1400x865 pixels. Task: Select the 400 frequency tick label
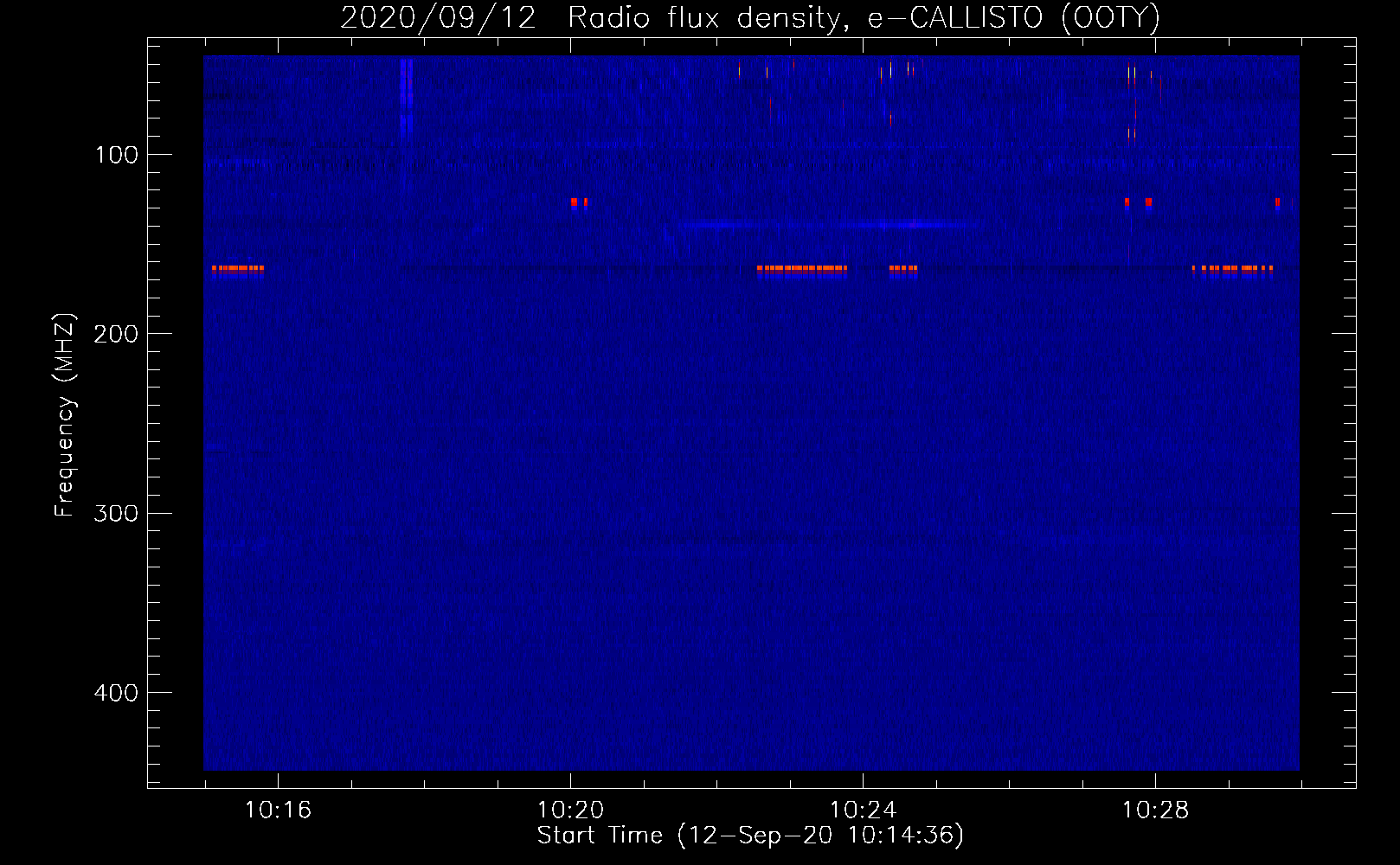(x=116, y=693)
